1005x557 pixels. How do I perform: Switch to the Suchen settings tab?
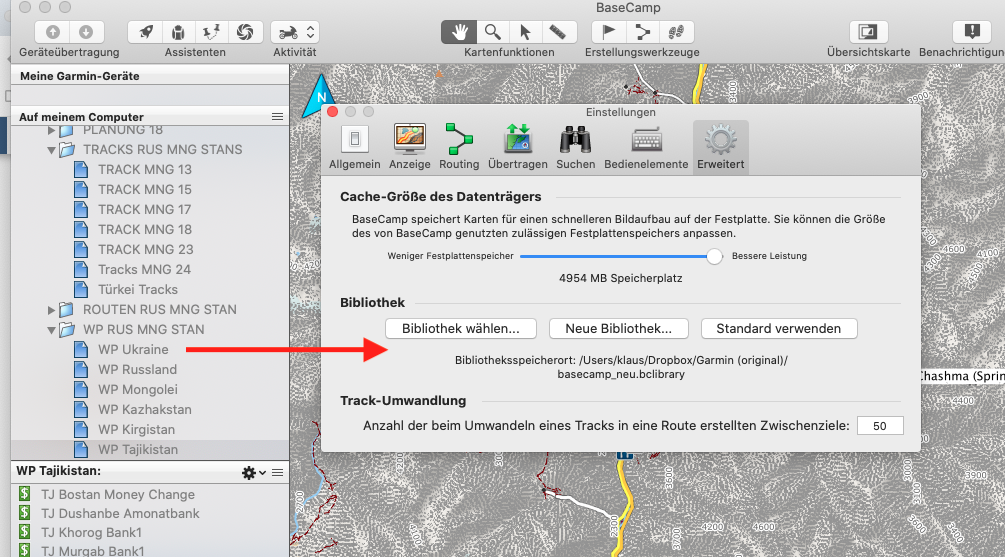[x=576, y=147]
